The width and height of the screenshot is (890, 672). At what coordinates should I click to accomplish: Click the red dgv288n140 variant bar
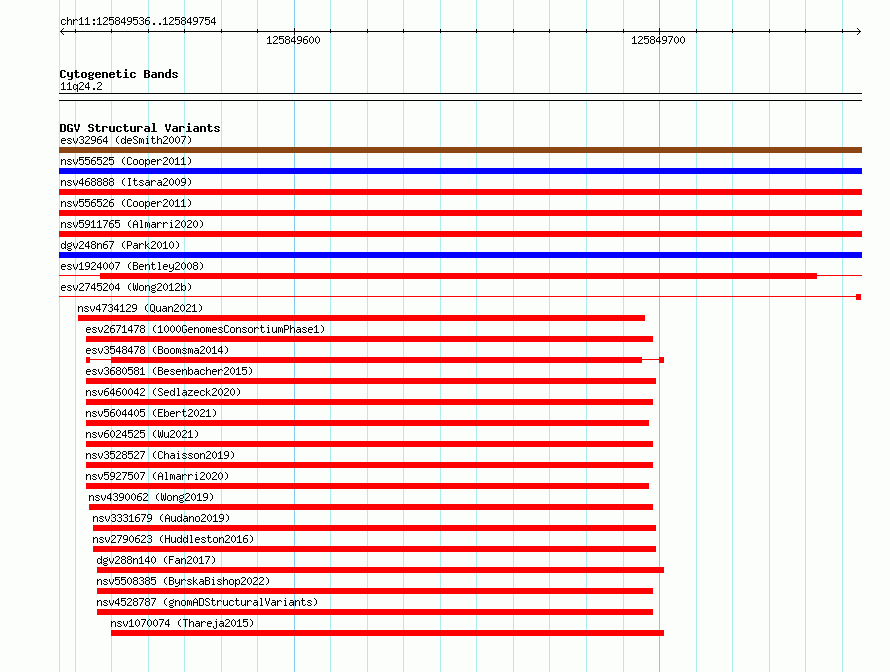coord(380,570)
